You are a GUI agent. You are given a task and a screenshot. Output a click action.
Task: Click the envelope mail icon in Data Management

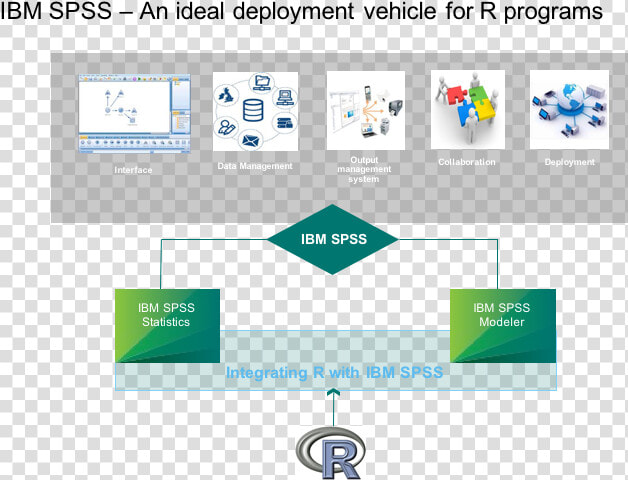(250, 141)
